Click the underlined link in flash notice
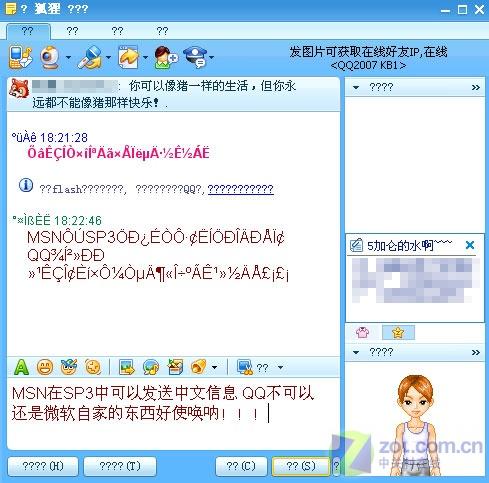The width and height of the screenshot is (489, 483). 241,189
